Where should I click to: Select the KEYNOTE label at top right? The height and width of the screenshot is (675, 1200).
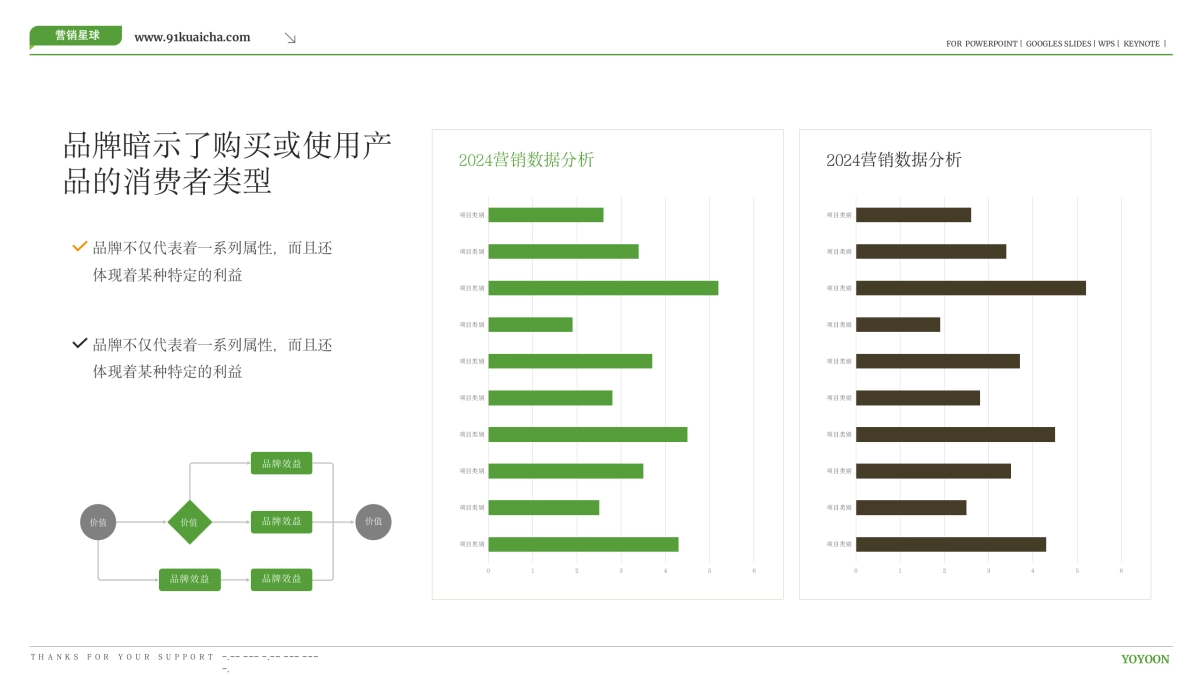pos(1142,43)
